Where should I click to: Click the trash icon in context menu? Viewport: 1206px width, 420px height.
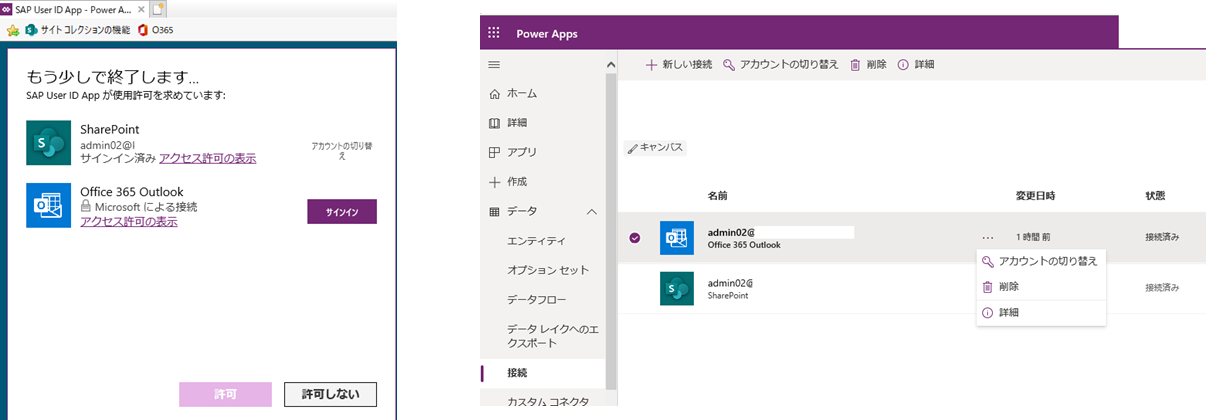(x=988, y=287)
